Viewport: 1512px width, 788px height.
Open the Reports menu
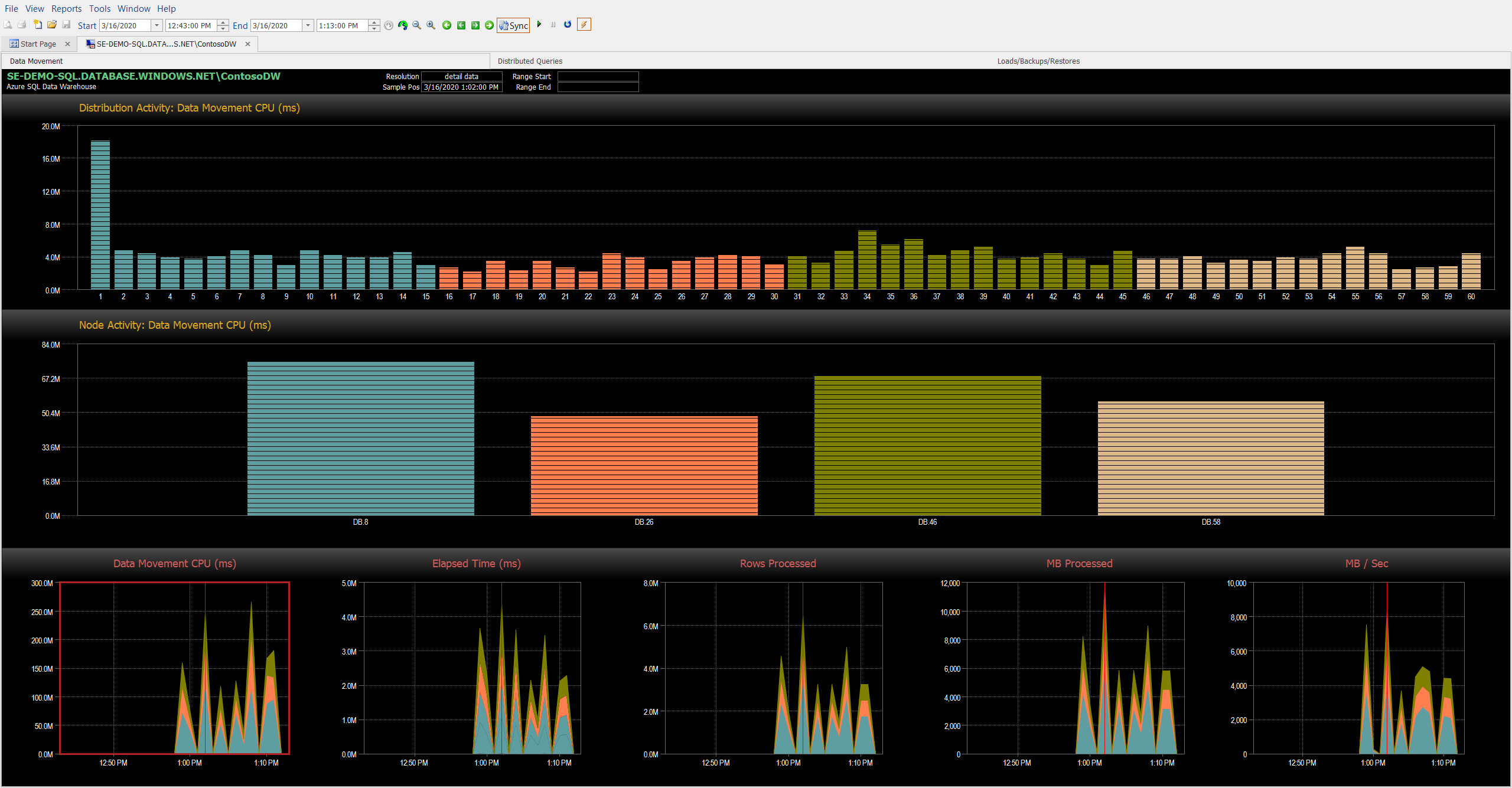66,8
